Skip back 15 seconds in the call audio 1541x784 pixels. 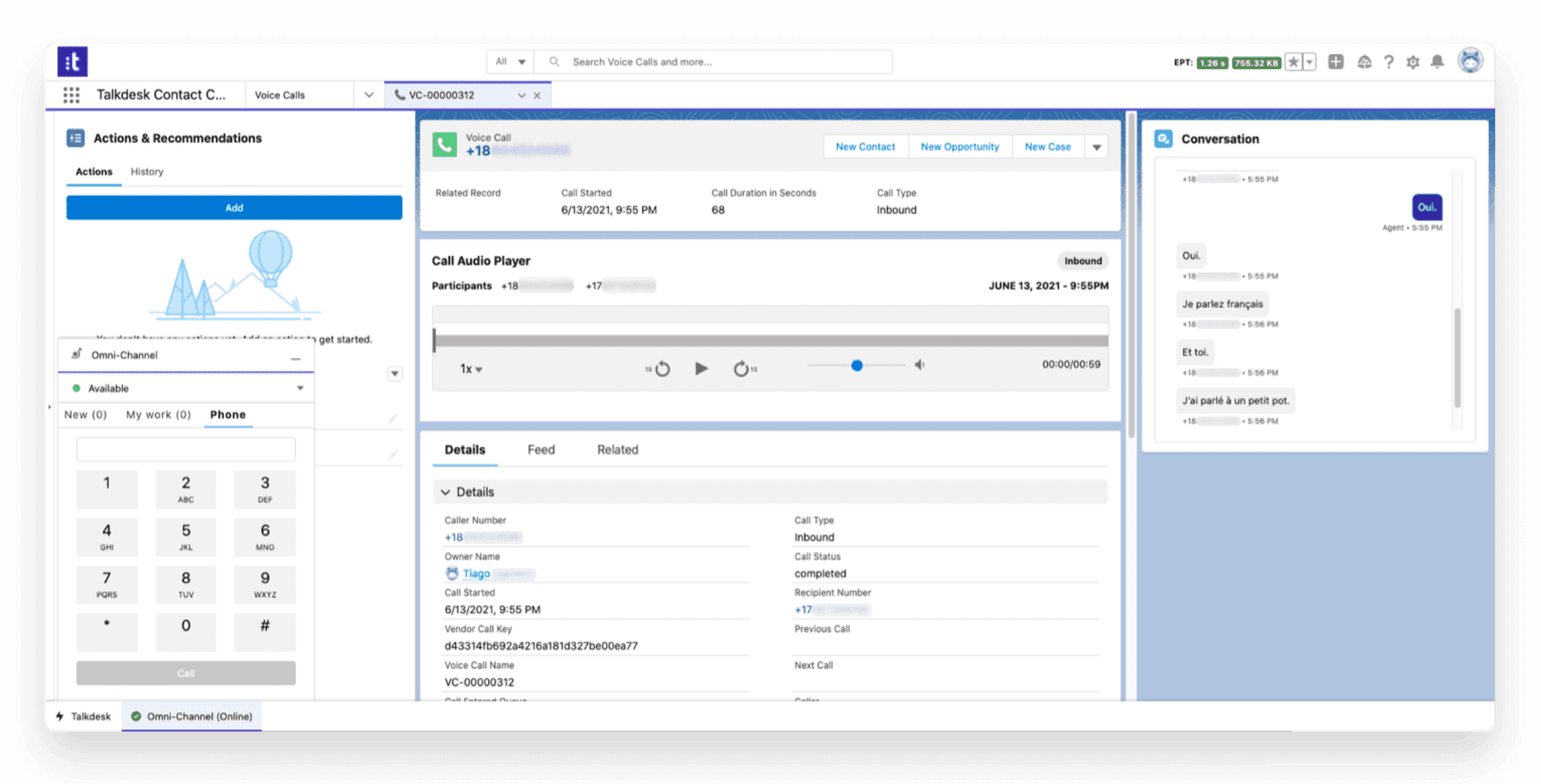pyautogui.click(x=661, y=368)
